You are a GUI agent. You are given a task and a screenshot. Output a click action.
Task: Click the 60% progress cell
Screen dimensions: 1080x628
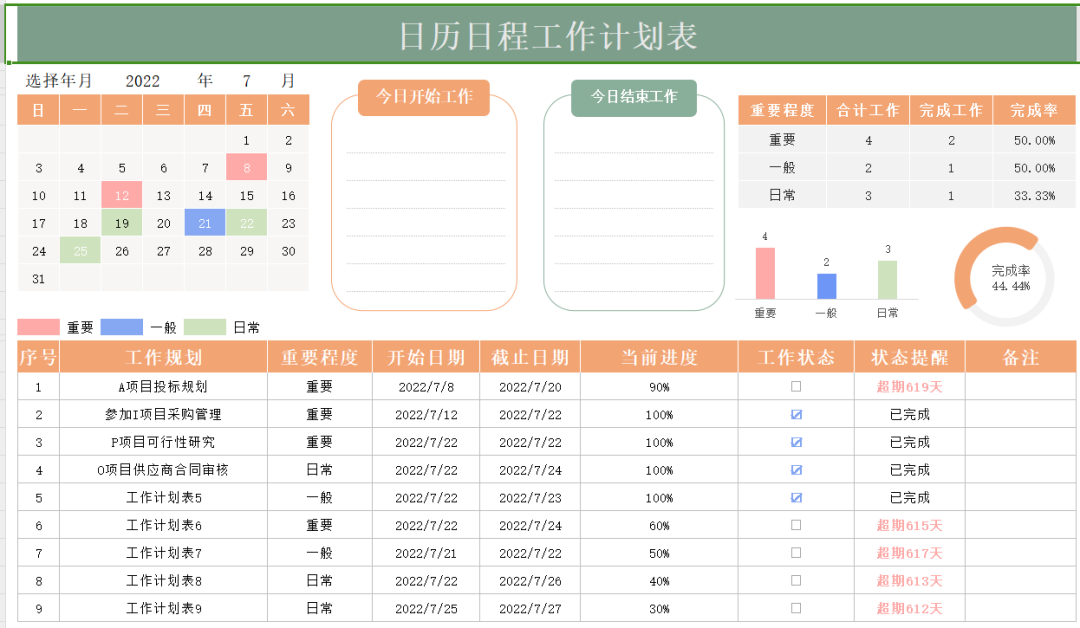(659, 525)
